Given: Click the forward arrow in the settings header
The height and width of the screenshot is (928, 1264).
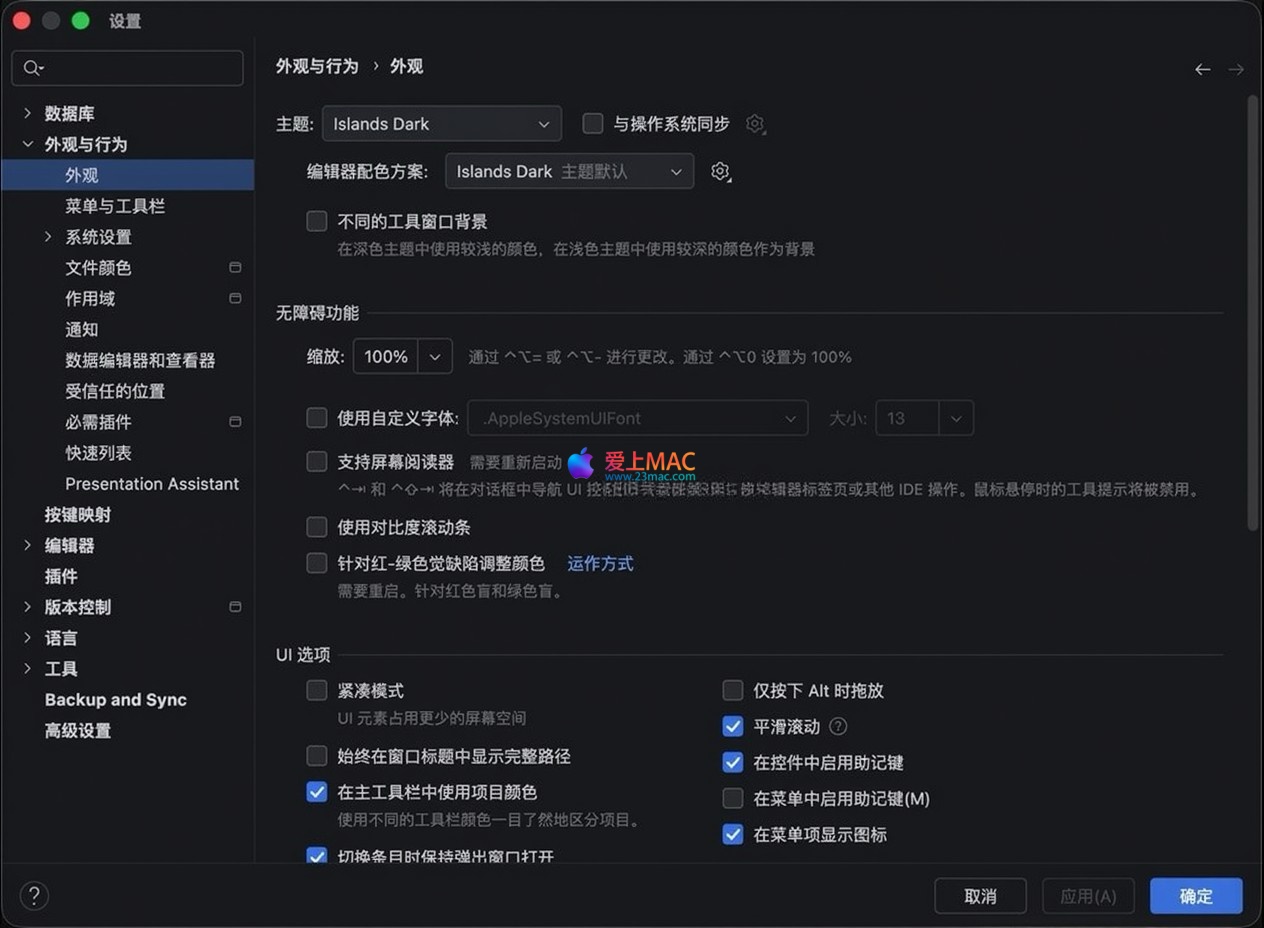Looking at the screenshot, I should click(x=1236, y=69).
